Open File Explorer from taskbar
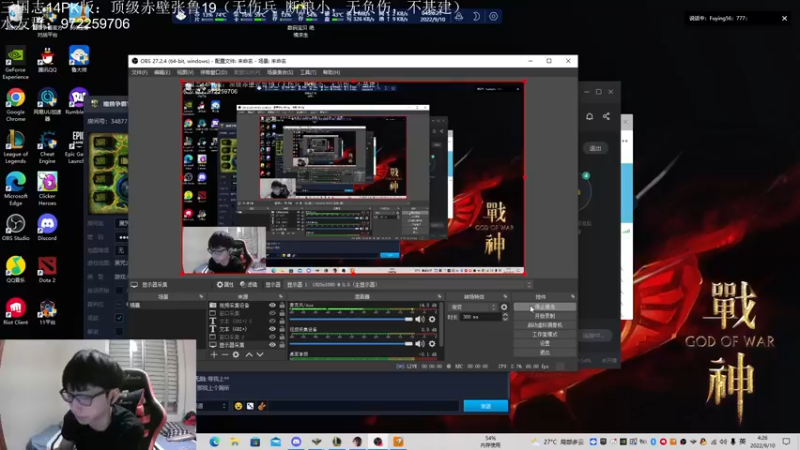This screenshot has width=800, height=450. [x=235, y=442]
